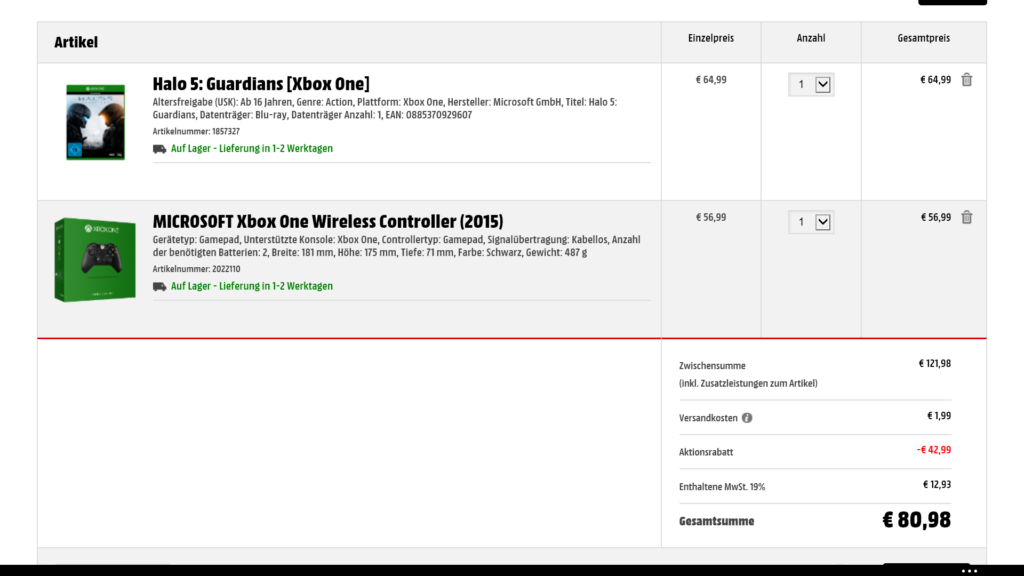This screenshot has height=576, width=1024.
Task: Select the Aktionsrabatt discount amount
Action: pyautogui.click(x=931, y=451)
